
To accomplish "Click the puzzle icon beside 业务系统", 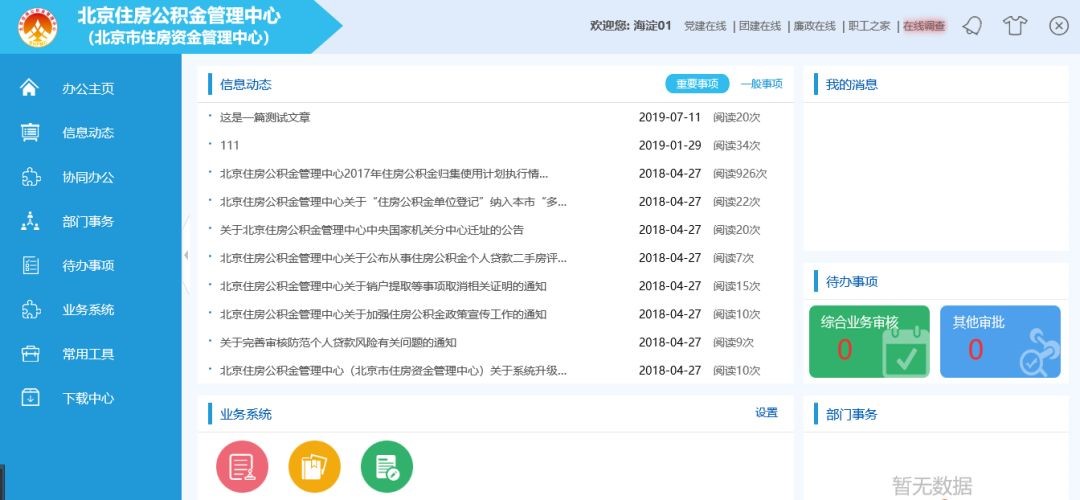I will click(30, 310).
